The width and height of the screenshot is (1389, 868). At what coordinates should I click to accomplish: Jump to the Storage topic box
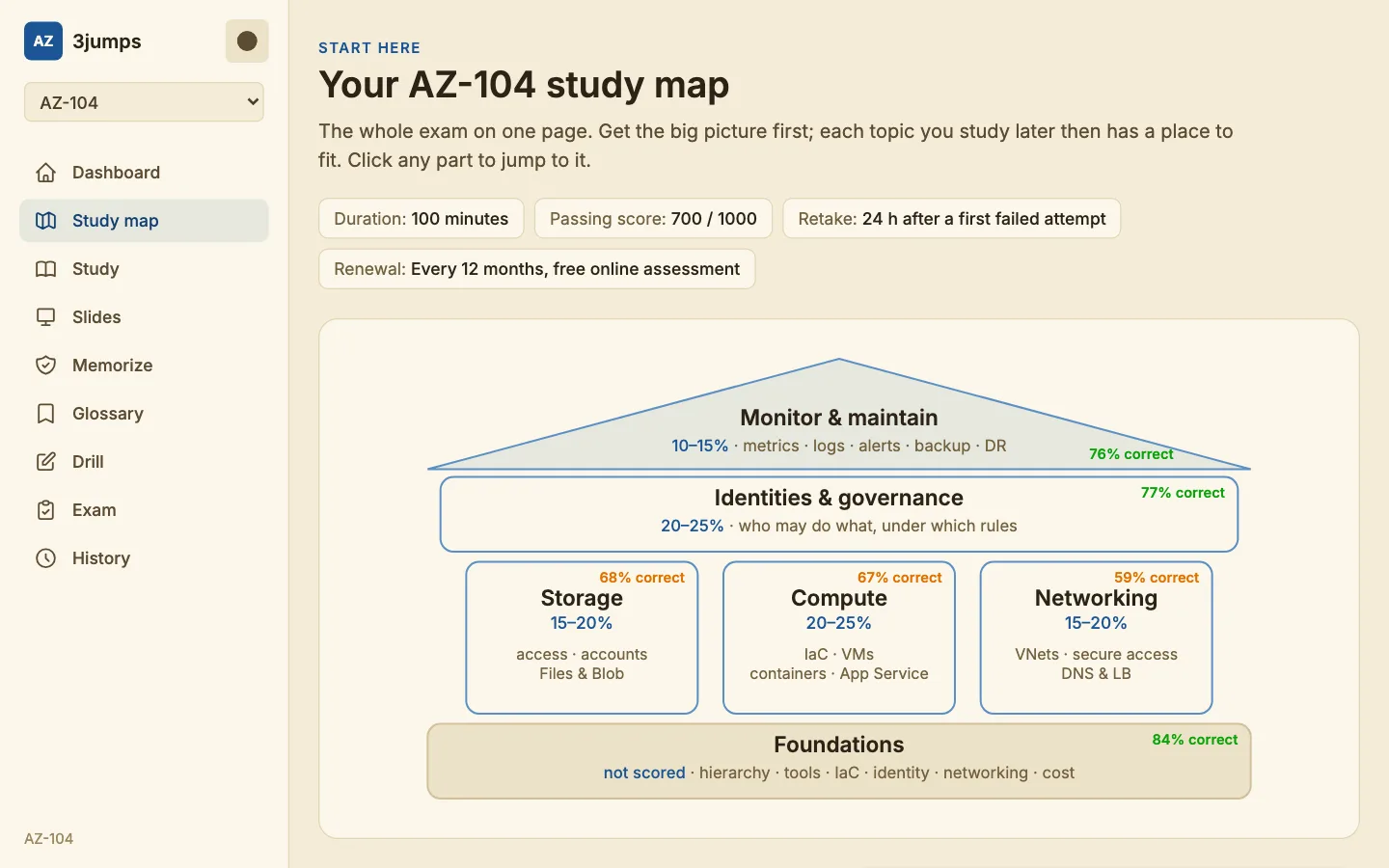pos(582,637)
